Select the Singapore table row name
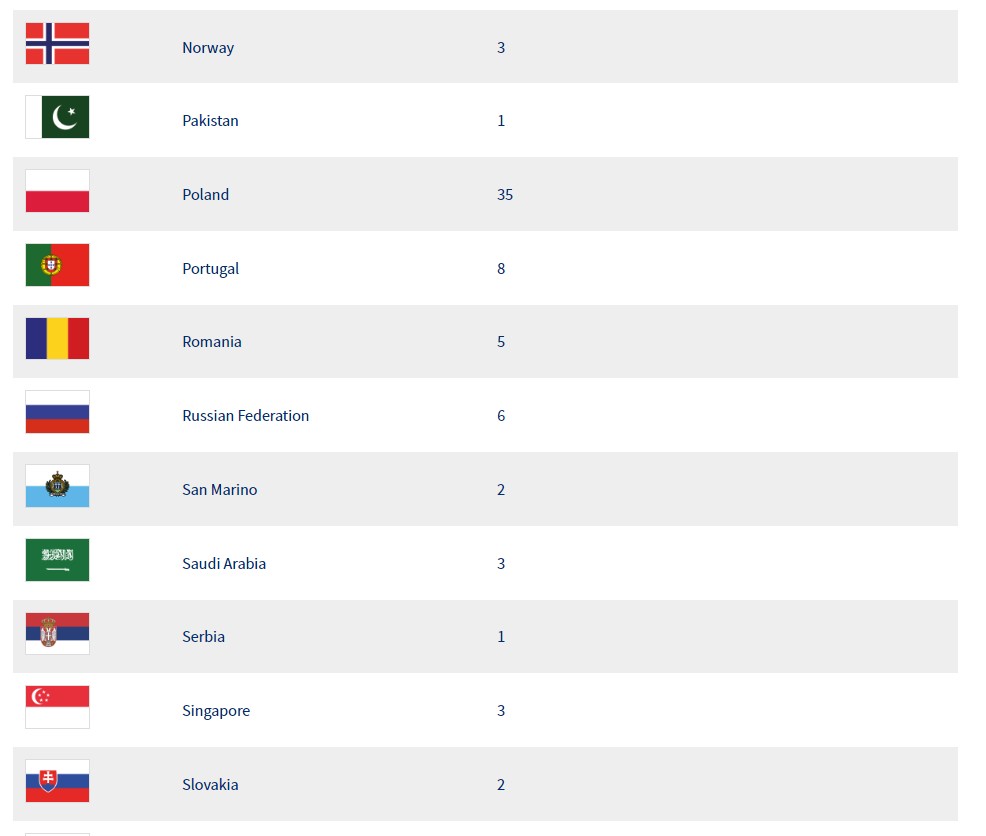986x836 pixels. [x=216, y=711]
